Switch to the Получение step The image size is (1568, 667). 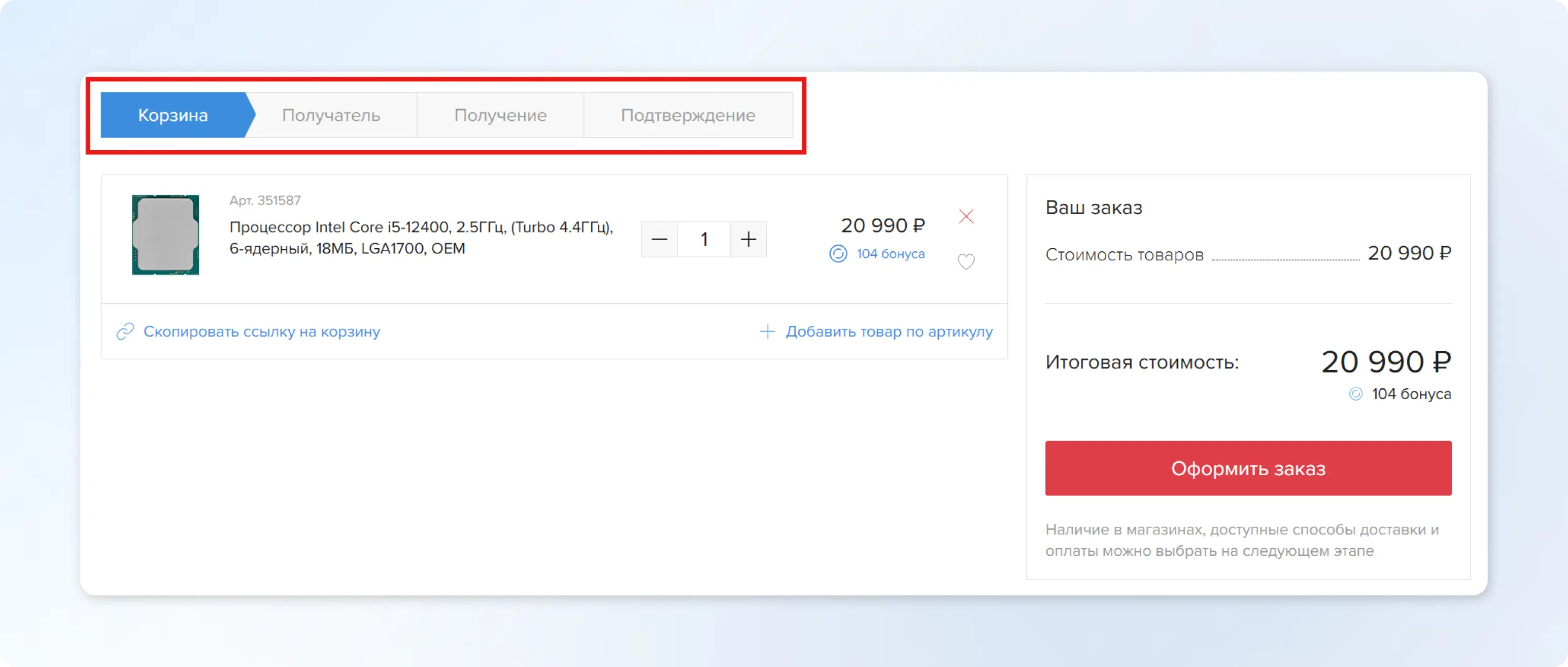pyautogui.click(x=500, y=115)
